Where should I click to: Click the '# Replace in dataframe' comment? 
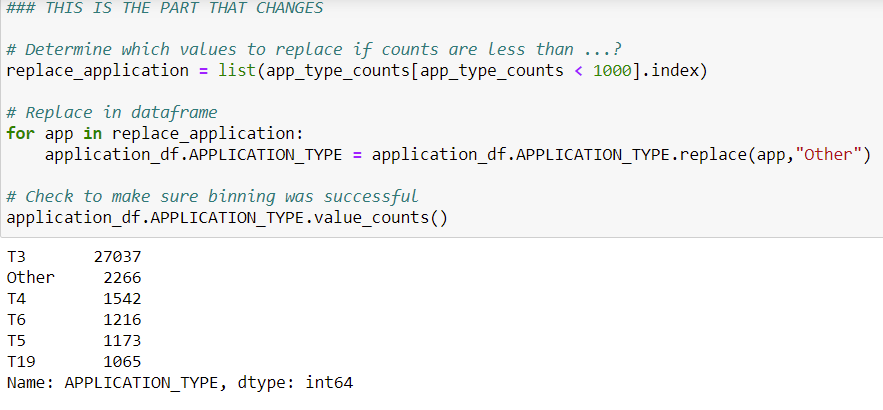click(x=112, y=113)
